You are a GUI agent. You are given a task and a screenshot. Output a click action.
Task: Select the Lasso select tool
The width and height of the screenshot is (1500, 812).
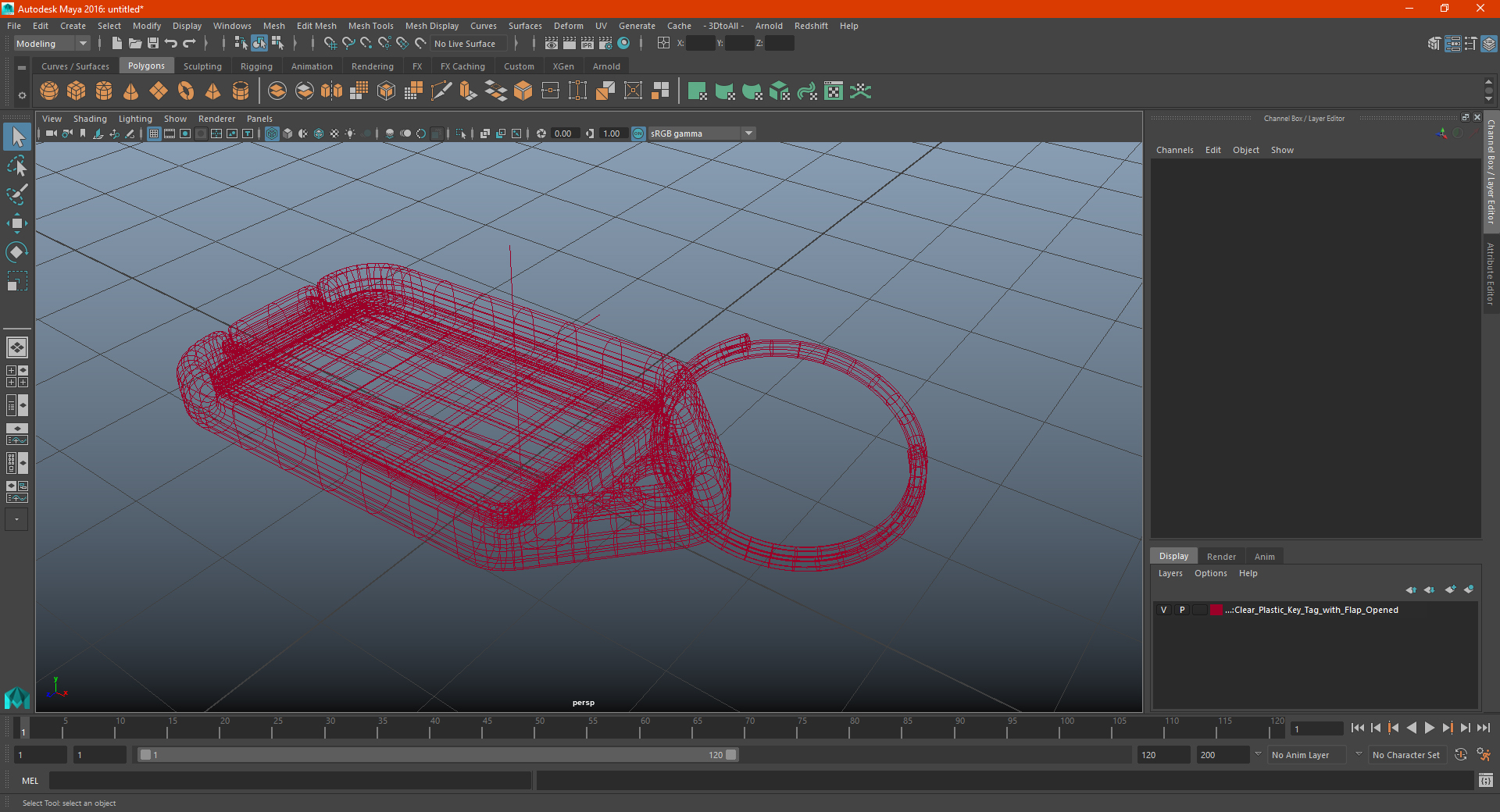[x=16, y=166]
